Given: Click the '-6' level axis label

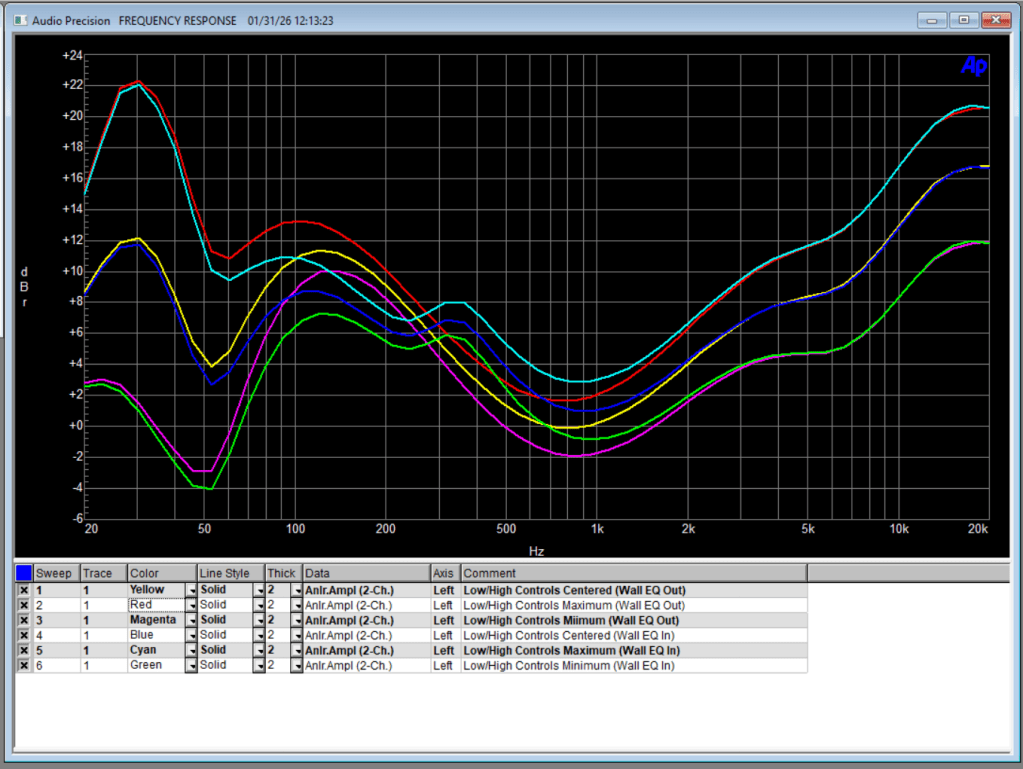Looking at the screenshot, I should pyautogui.click(x=76, y=519).
